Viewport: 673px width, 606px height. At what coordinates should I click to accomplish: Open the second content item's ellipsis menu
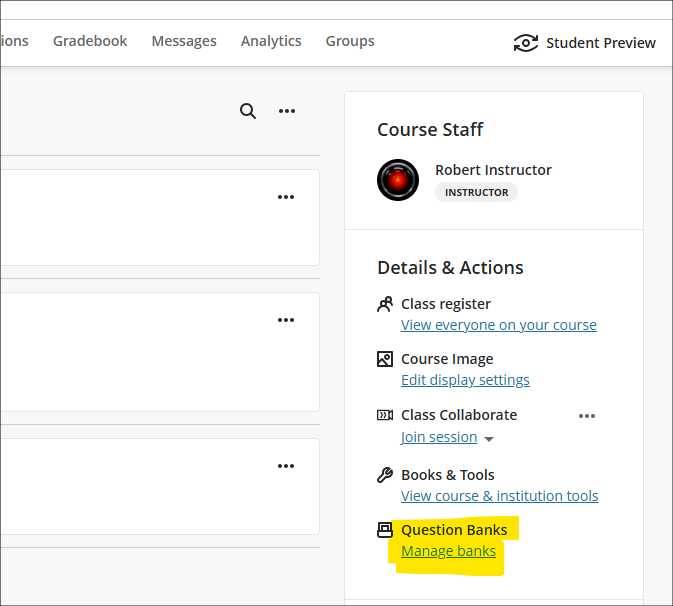[286, 320]
